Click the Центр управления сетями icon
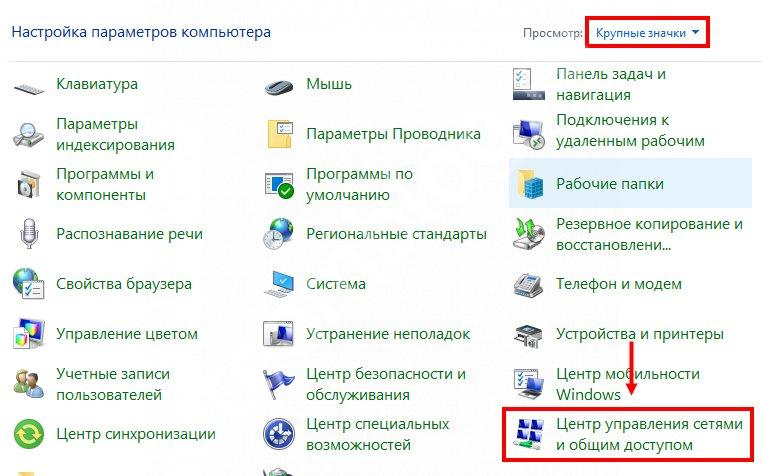 [529, 434]
